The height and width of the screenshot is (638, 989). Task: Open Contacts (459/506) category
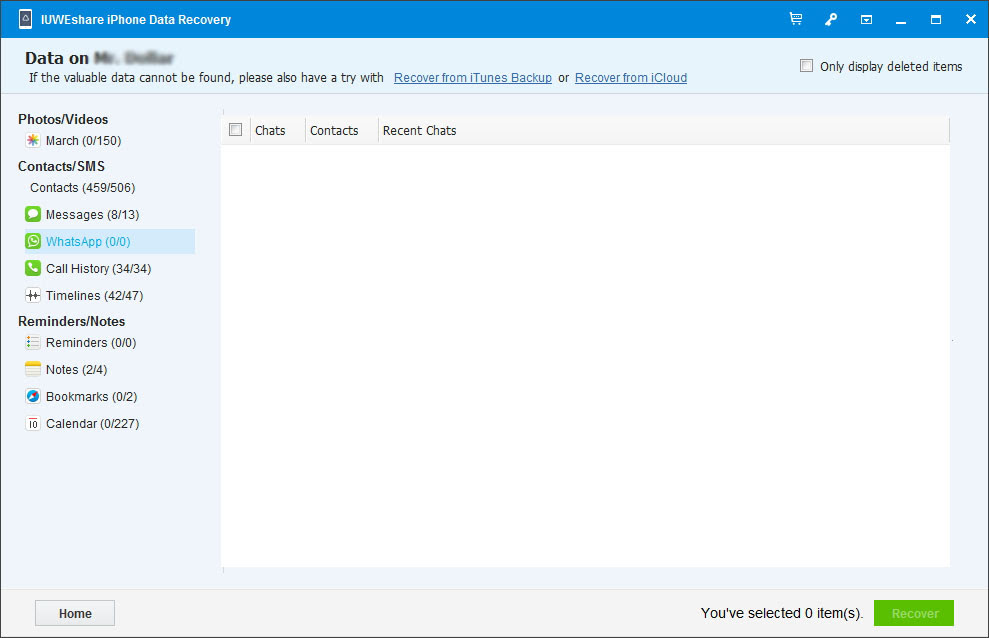click(x=83, y=188)
